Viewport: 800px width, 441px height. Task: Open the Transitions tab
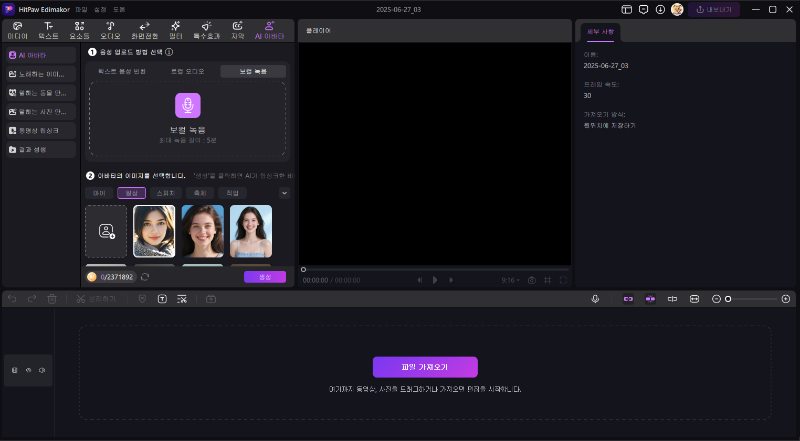(144, 31)
